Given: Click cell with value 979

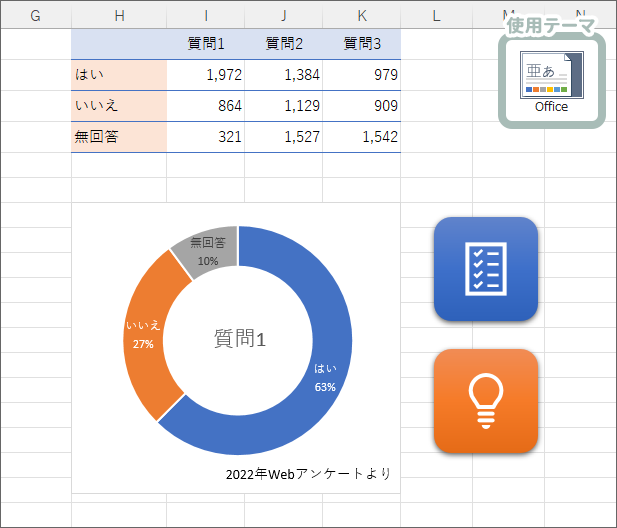Looking at the screenshot, I should point(362,75).
